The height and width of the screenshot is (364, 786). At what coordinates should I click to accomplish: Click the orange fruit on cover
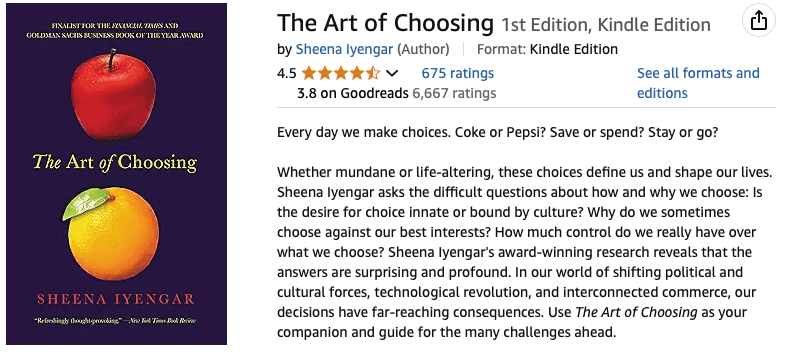pos(113,234)
